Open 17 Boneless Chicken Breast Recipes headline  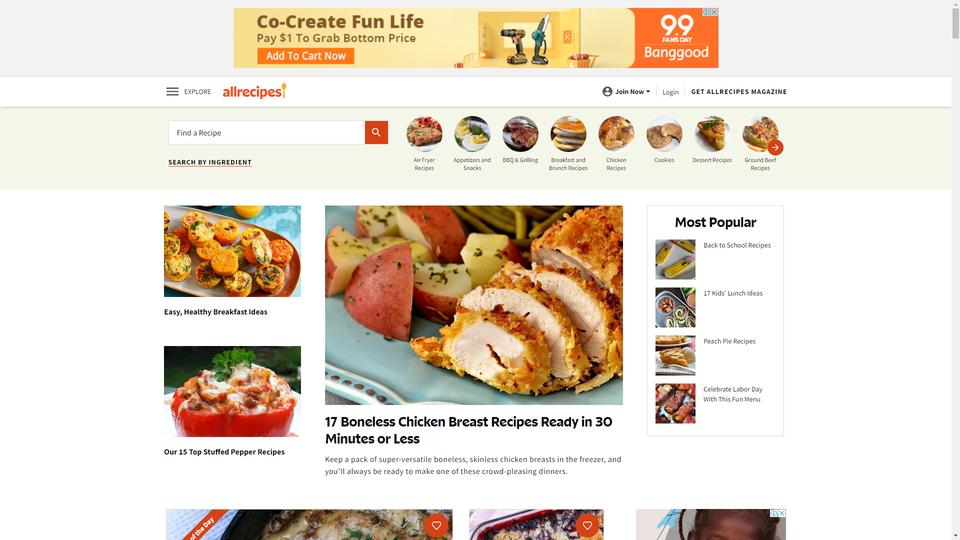[468, 430]
